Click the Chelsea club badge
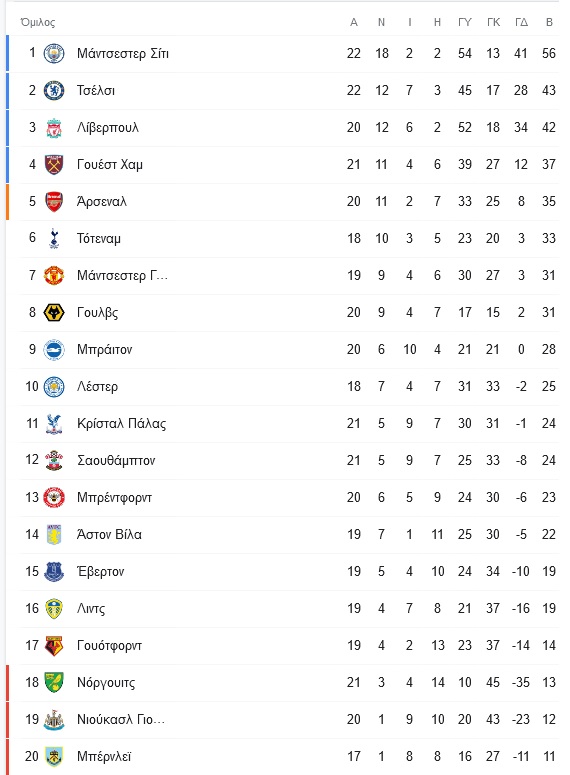Screen dimensions: 570x775 [x=54, y=90]
